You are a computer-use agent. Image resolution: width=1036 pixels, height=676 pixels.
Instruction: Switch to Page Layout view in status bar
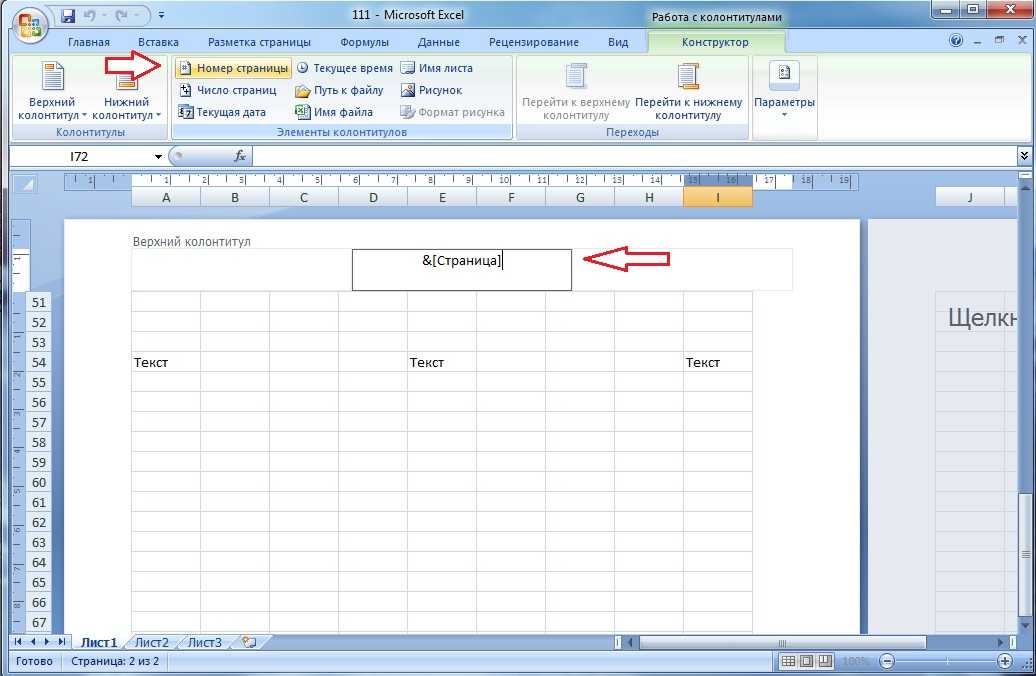(807, 662)
